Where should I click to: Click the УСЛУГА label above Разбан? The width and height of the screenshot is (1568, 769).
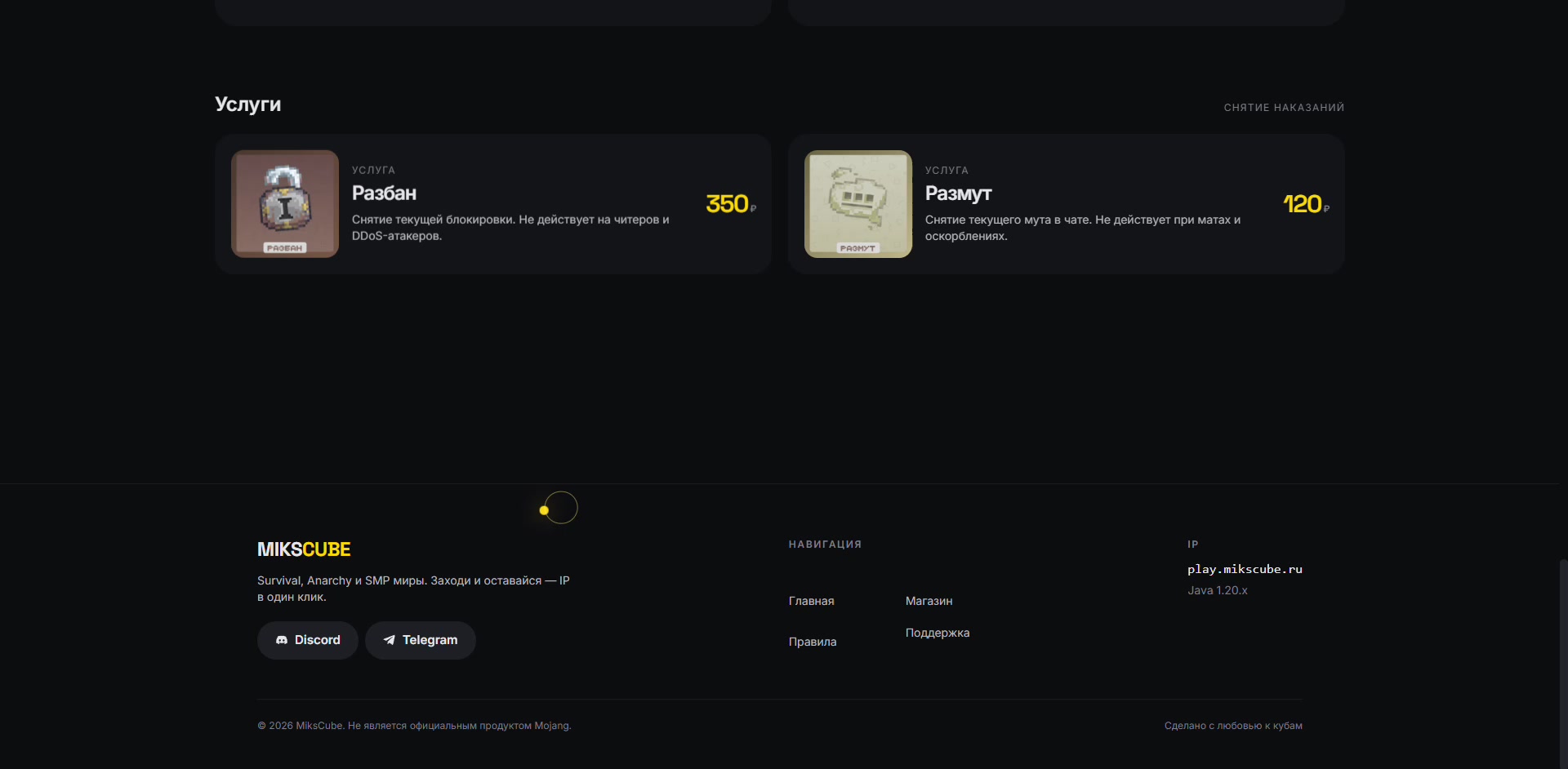[x=373, y=171]
